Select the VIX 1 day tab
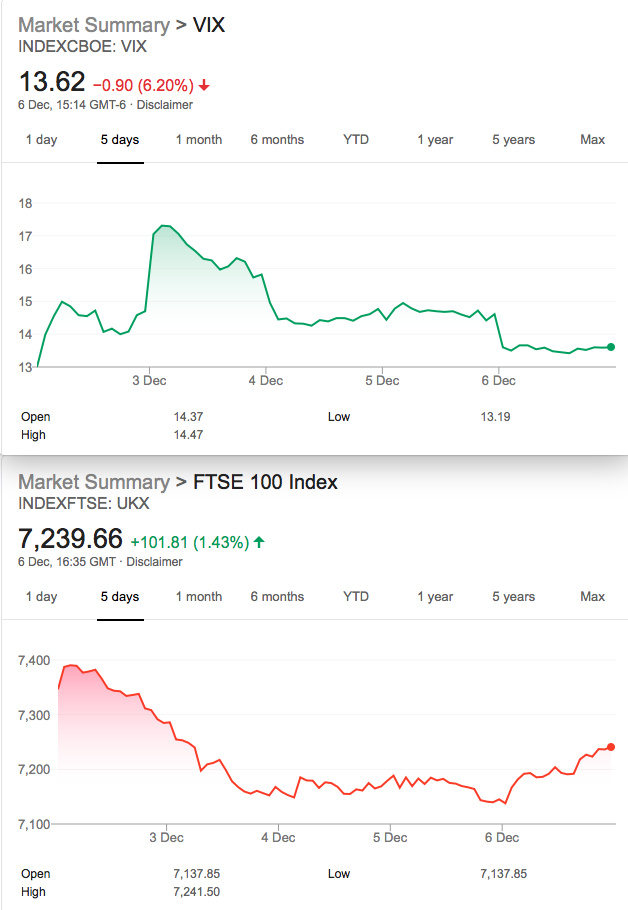Screen dimensions: 628x910 (41, 140)
